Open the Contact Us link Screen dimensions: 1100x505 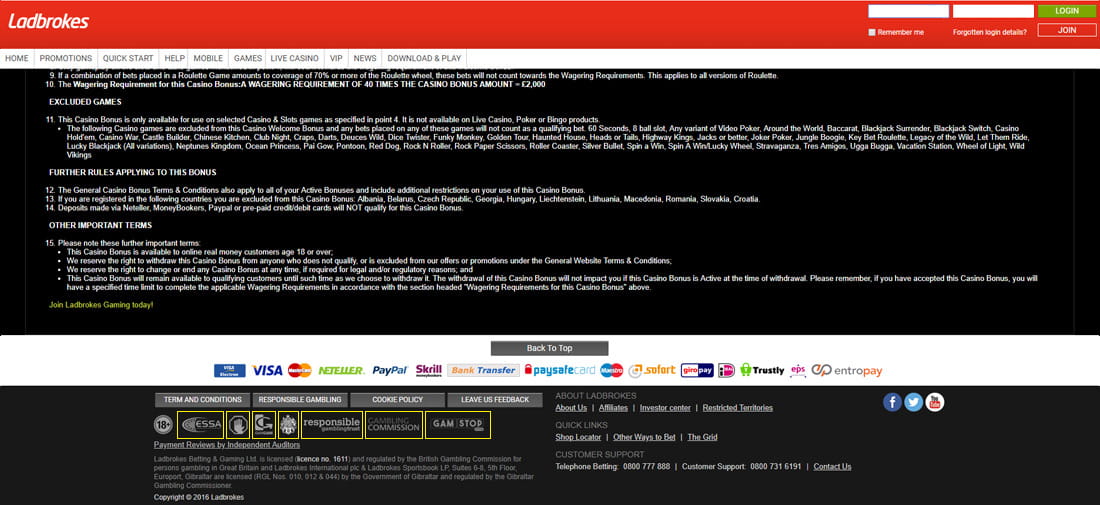pyautogui.click(x=832, y=466)
